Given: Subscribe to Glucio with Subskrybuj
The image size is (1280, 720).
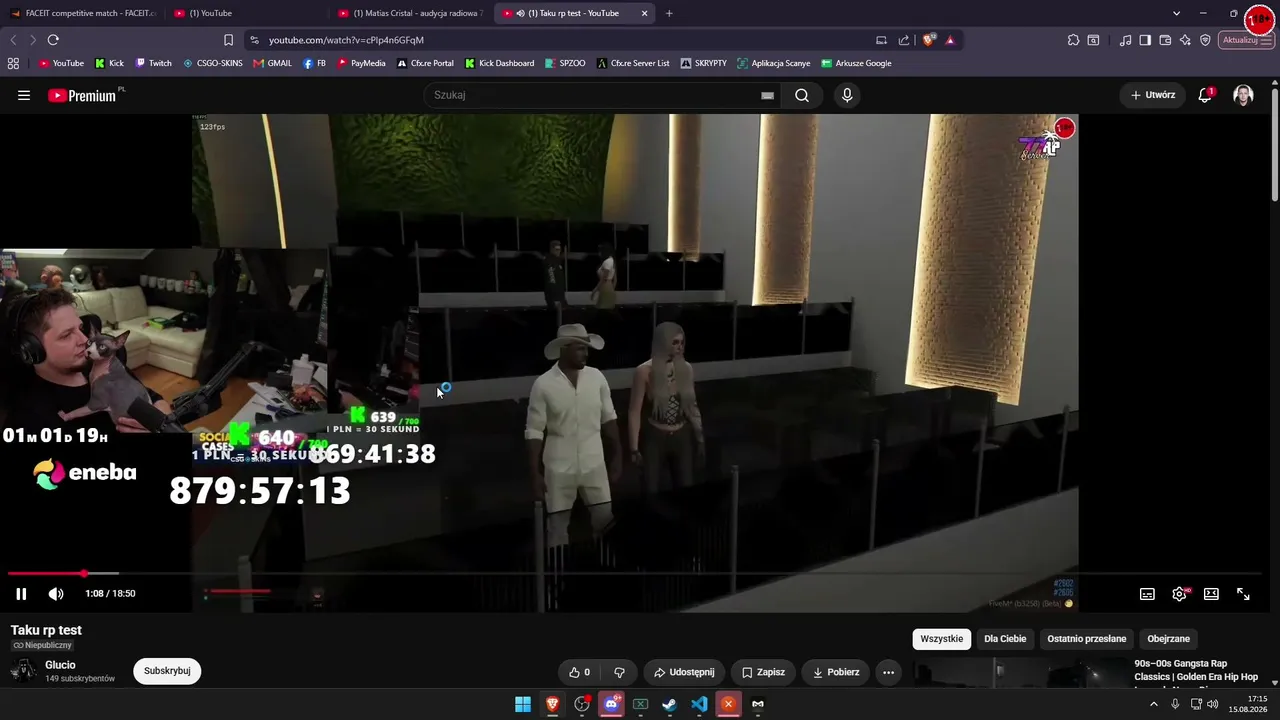Looking at the screenshot, I should pos(167,671).
